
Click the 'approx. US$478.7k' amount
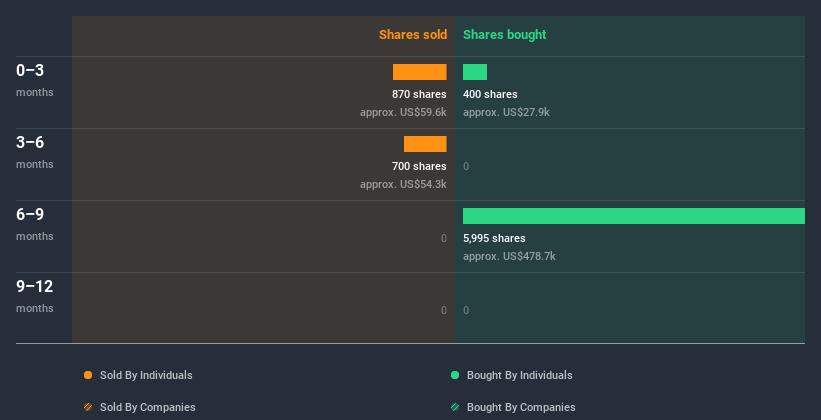pyautogui.click(x=509, y=256)
